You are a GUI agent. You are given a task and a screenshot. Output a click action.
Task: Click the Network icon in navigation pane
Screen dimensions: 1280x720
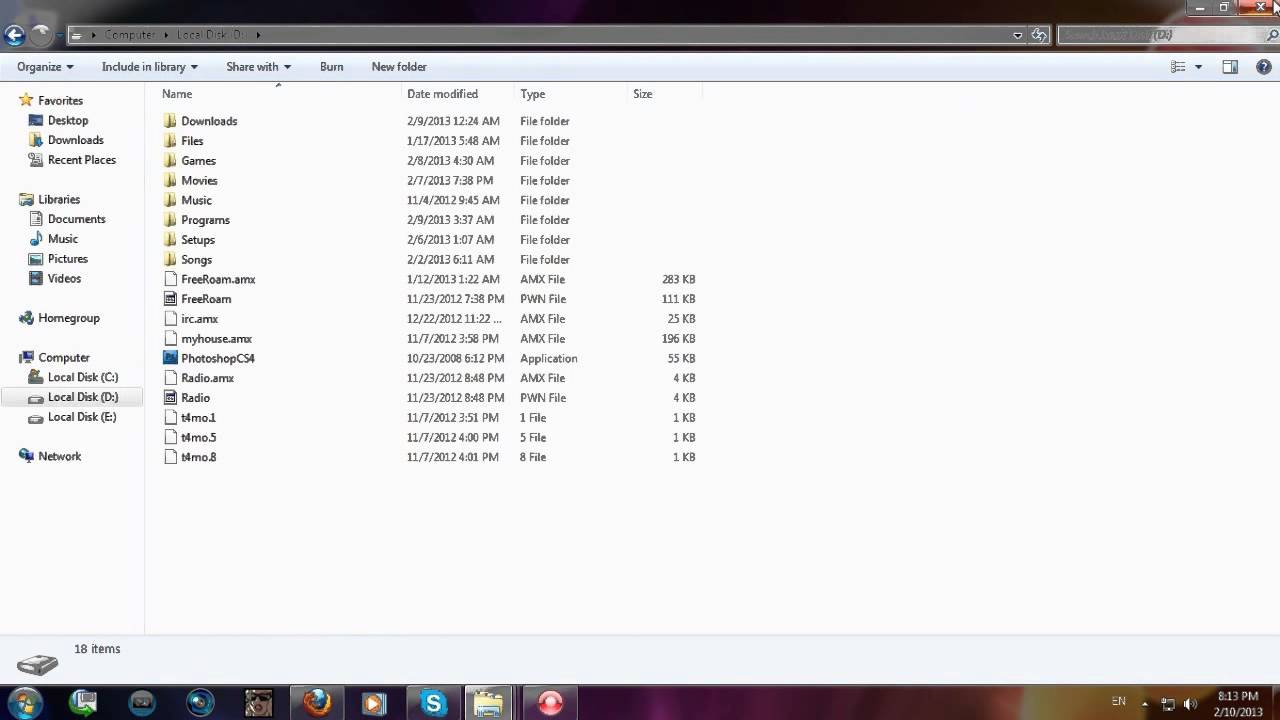click(26, 456)
